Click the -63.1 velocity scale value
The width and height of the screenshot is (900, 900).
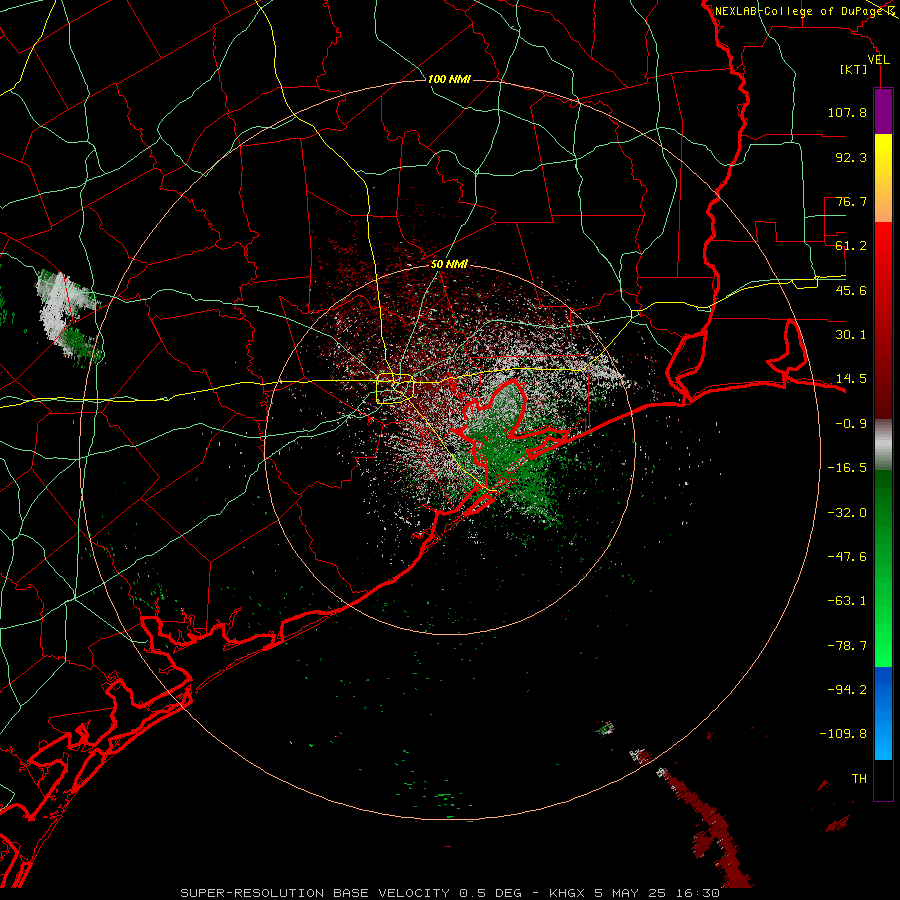click(x=847, y=601)
